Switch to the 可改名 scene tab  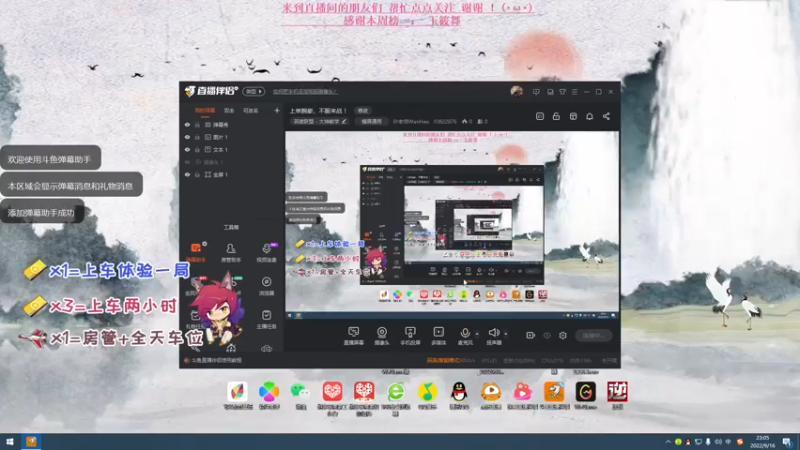pos(251,110)
